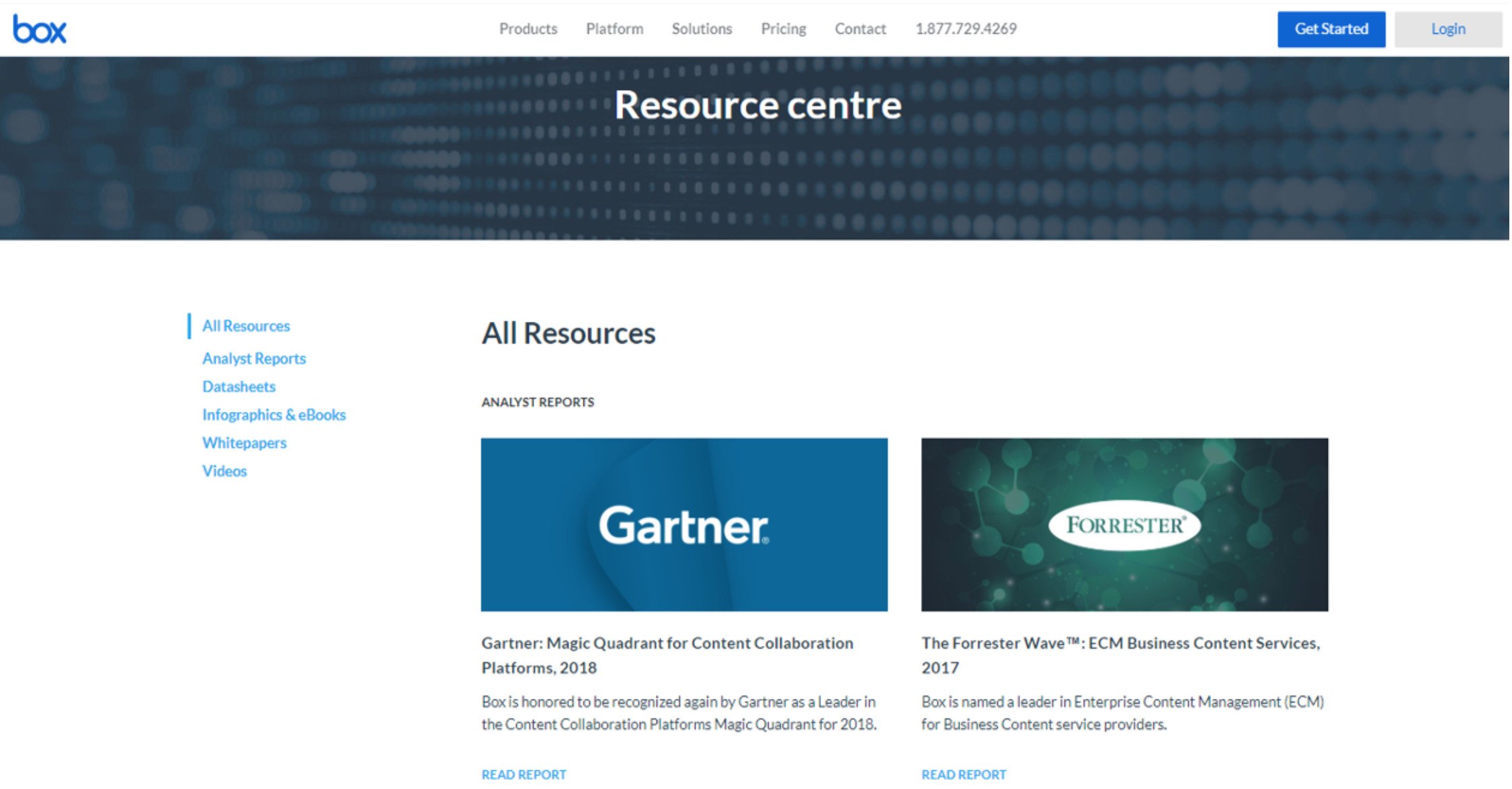Open the Platform menu
Viewport: 1512px width, 789px height.
pyautogui.click(x=614, y=29)
